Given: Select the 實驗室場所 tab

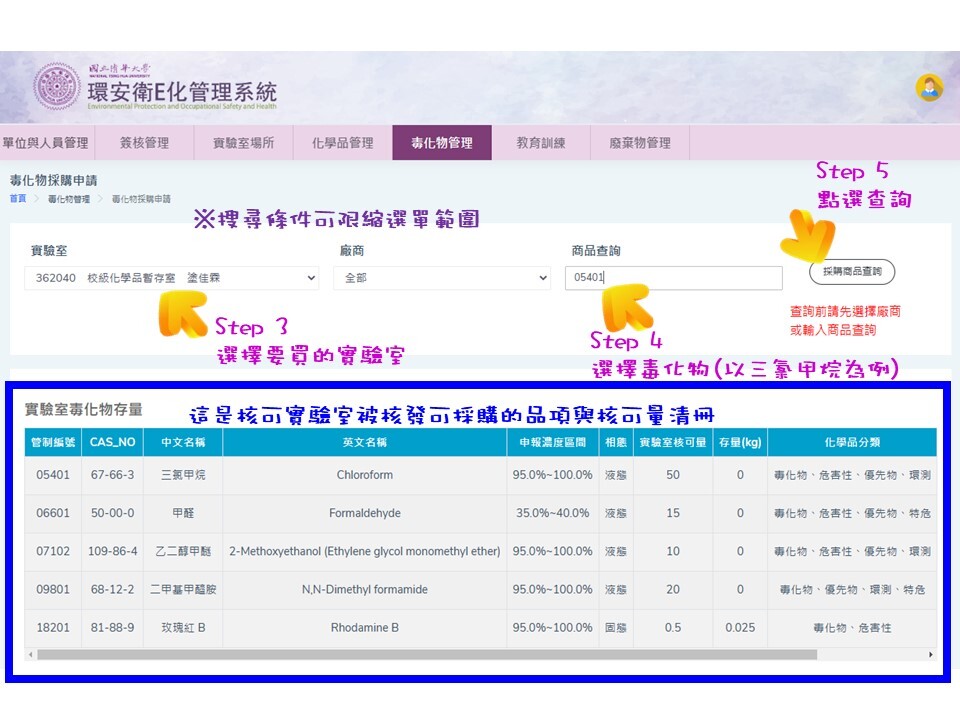Looking at the screenshot, I should (243, 143).
